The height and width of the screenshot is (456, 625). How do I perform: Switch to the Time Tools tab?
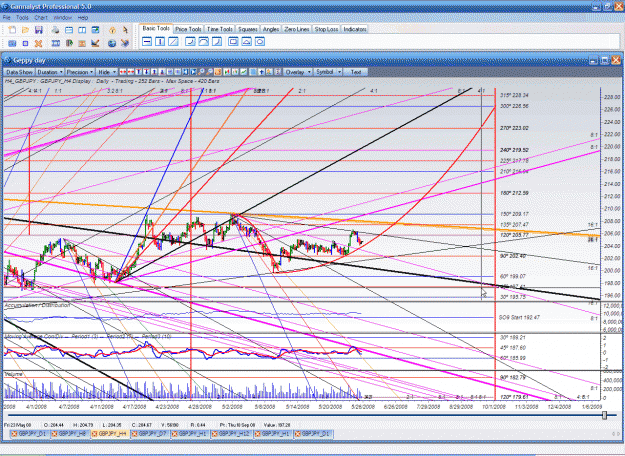(x=220, y=29)
